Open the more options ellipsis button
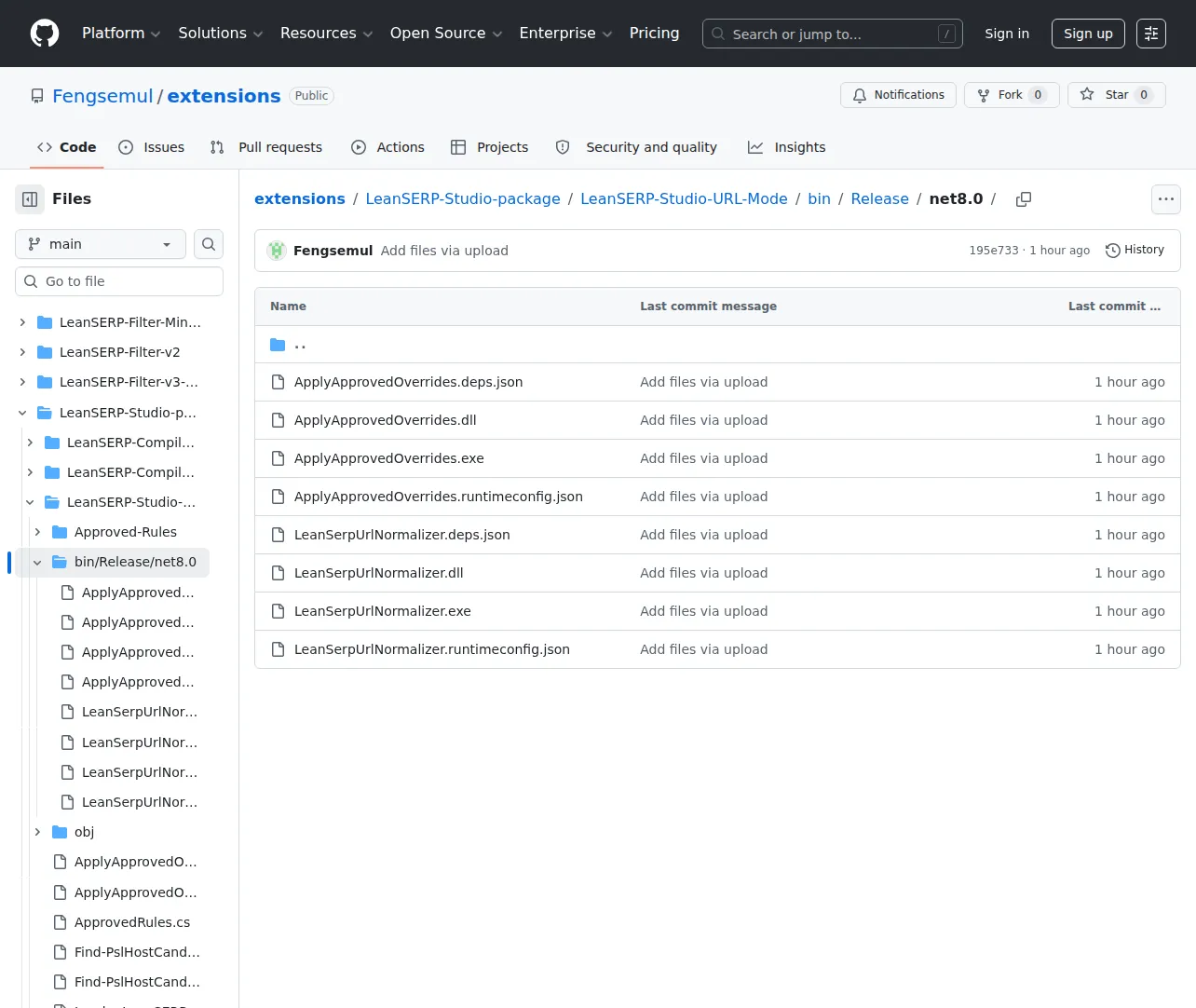This screenshot has height=1008, width=1196. 1166,199
